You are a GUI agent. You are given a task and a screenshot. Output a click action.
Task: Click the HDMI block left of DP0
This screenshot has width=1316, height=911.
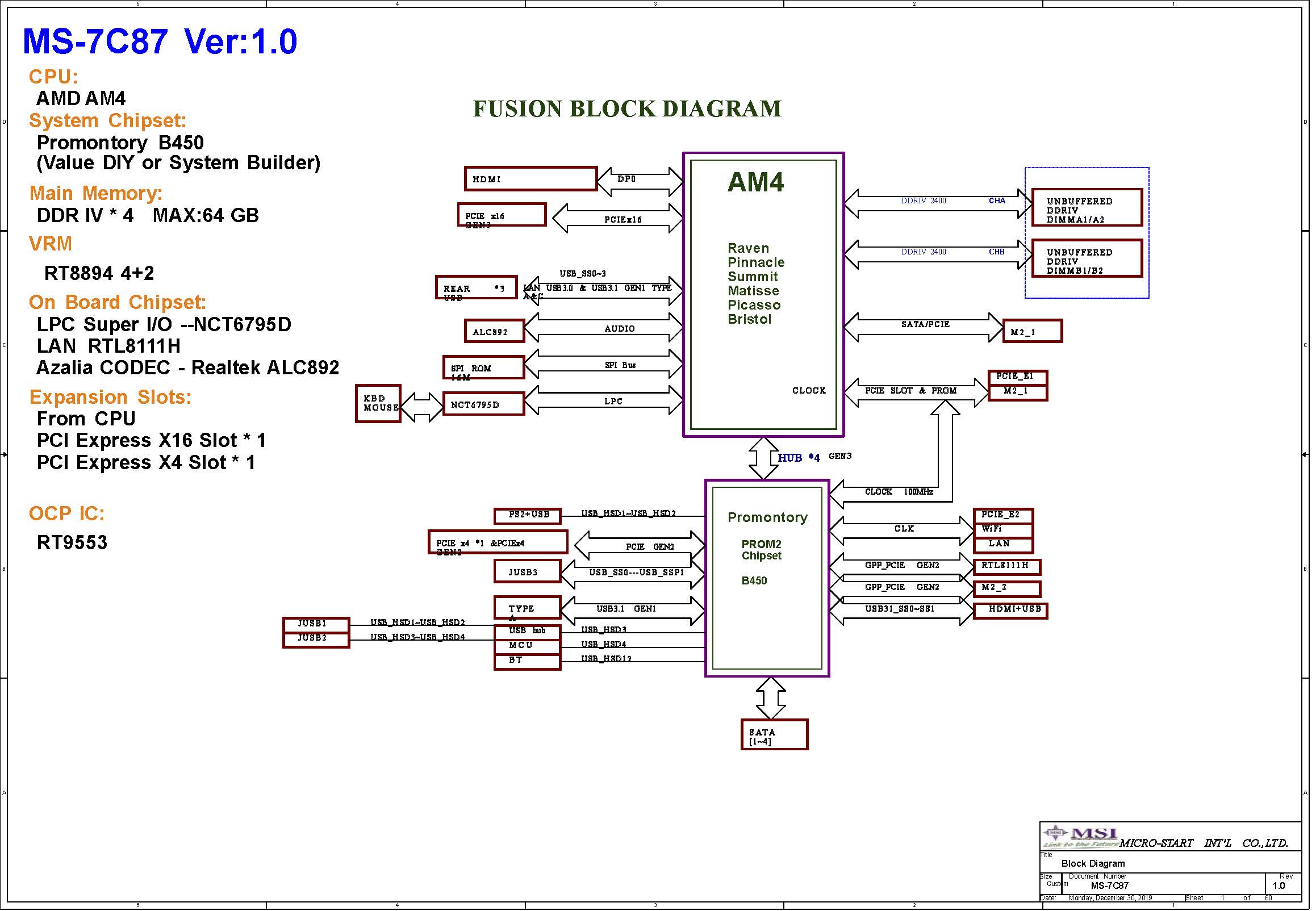[530, 179]
